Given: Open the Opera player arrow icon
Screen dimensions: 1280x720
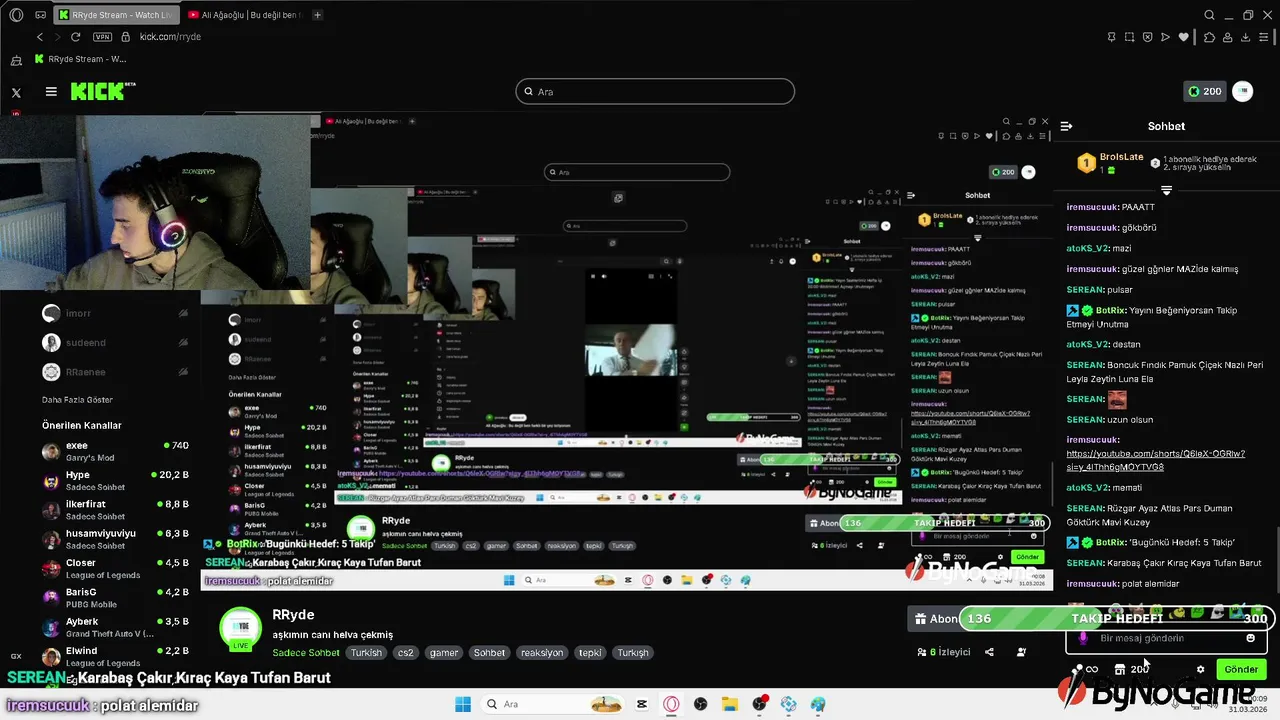Looking at the screenshot, I should [x=1165, y=37].
